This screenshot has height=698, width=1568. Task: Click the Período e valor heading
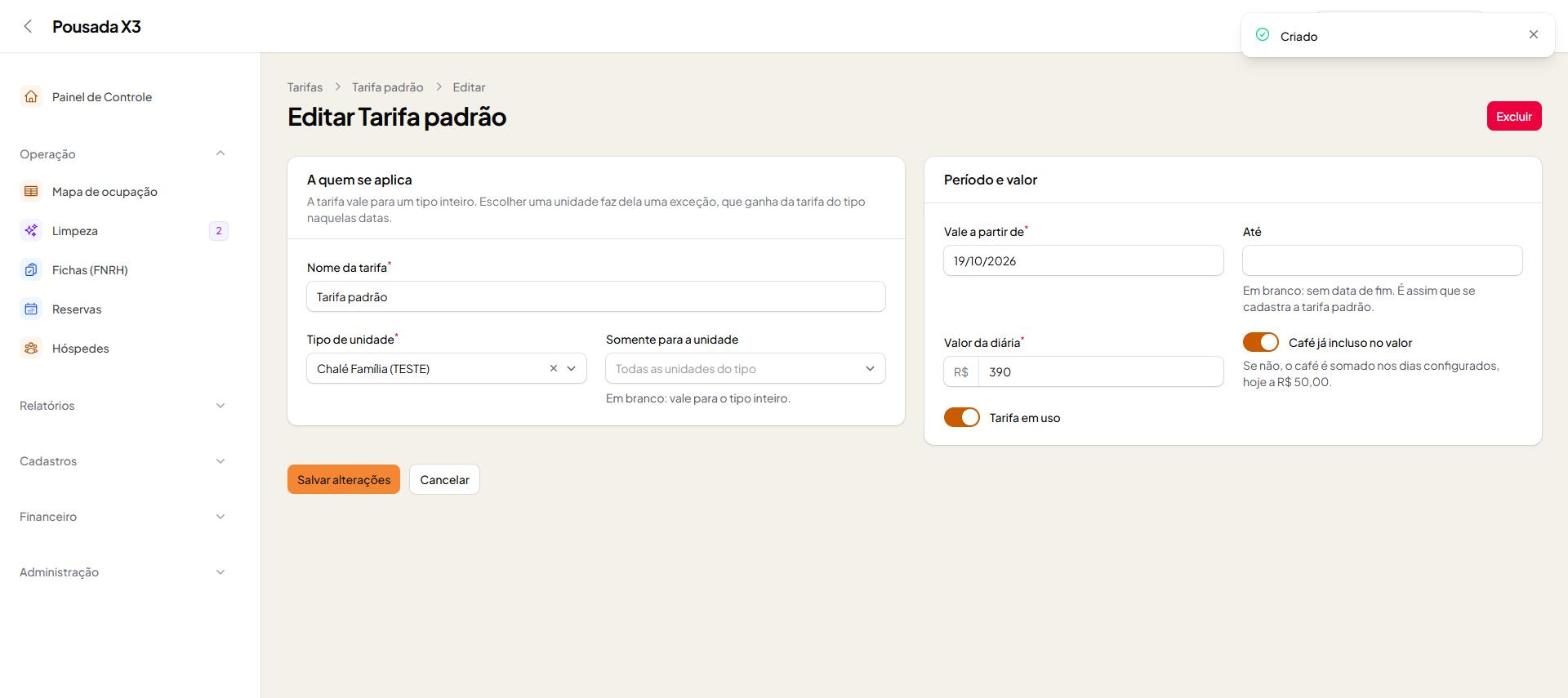990,180
